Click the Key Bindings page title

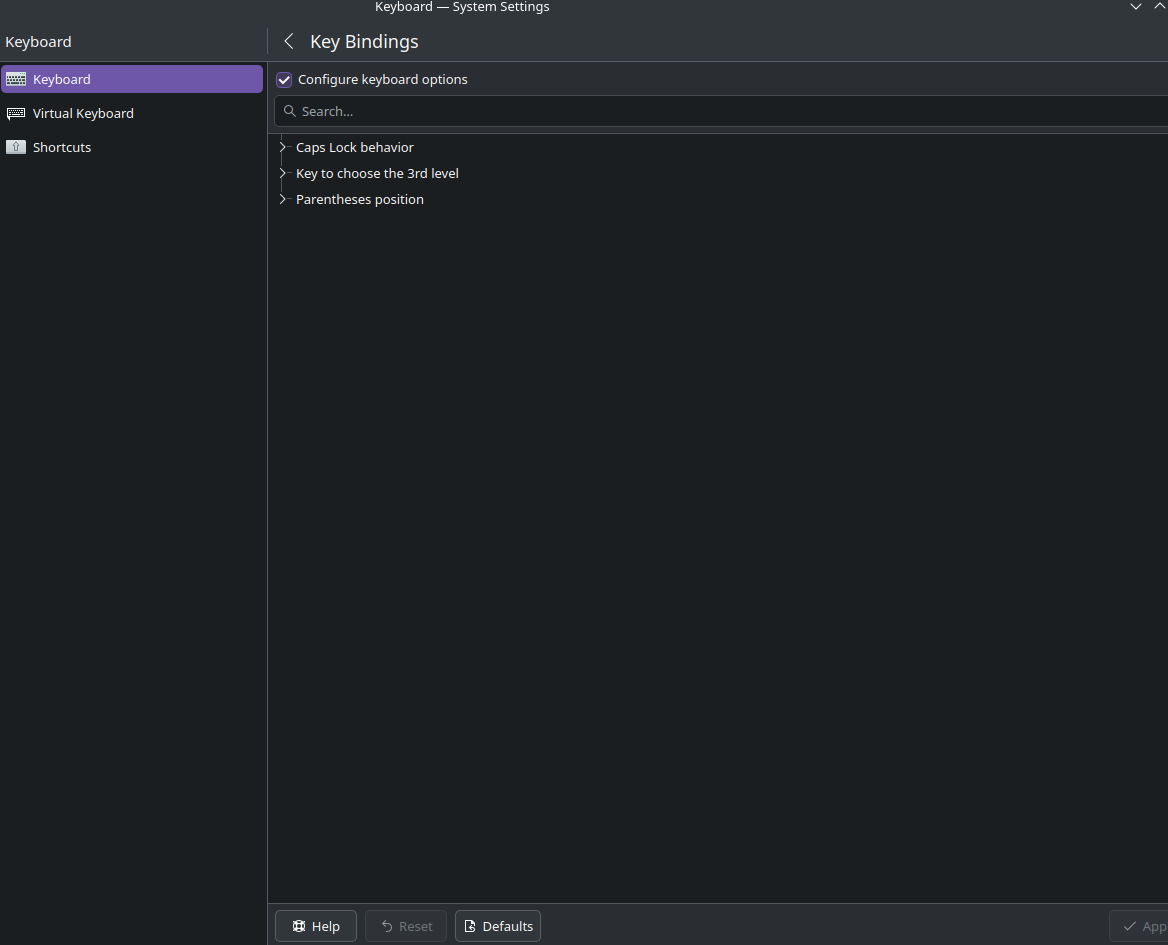pos(364,42)
